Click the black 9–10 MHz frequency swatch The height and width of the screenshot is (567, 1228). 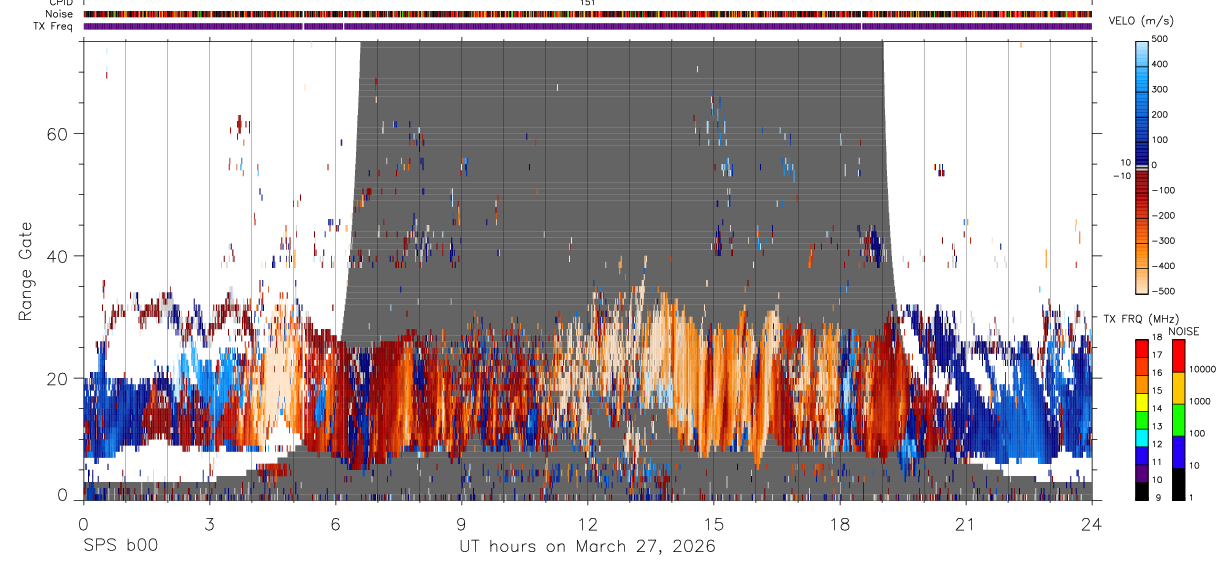tap(1142, 490)
